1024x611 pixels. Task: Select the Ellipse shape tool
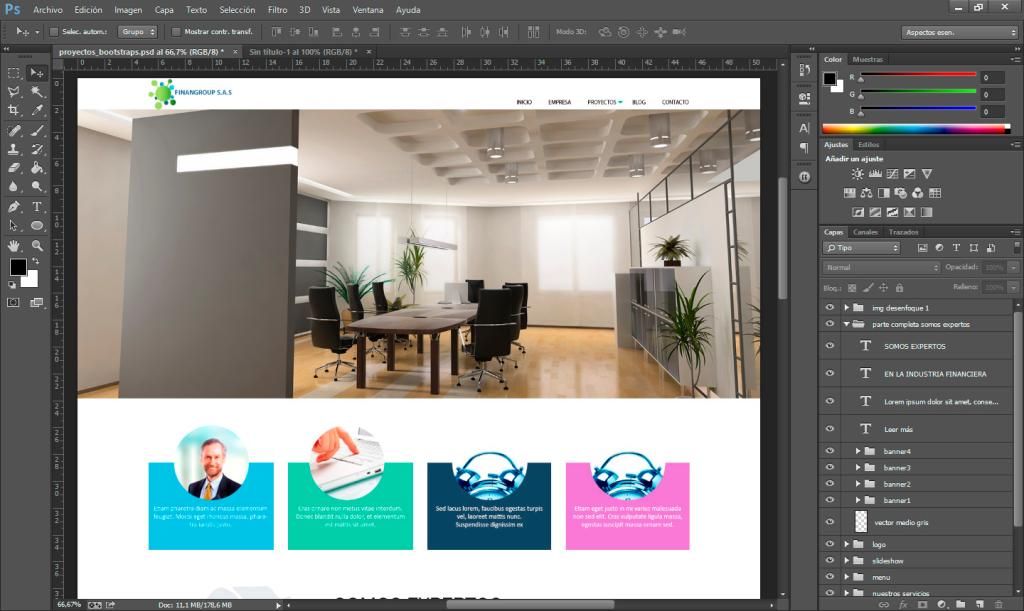tap(37, 226)
